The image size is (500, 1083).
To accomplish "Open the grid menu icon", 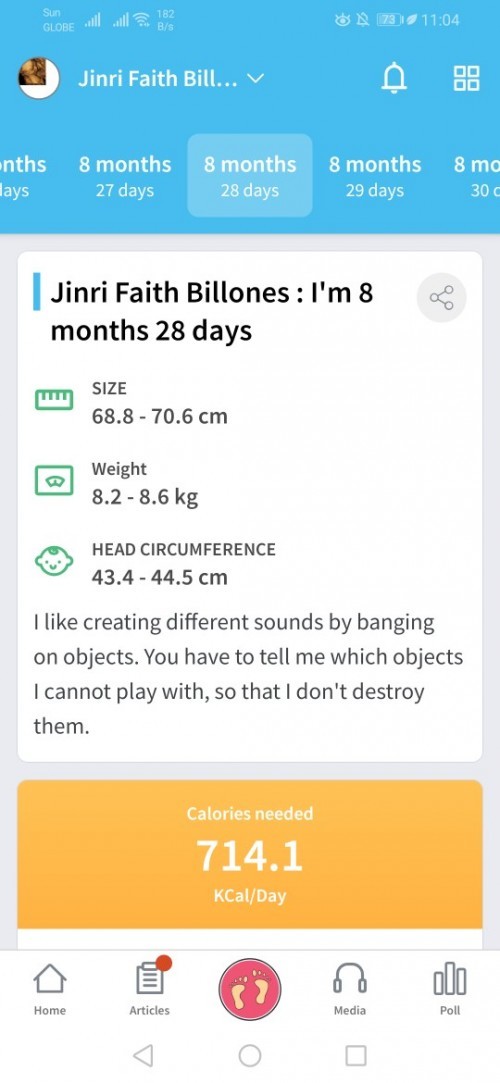I will (466, 79).
